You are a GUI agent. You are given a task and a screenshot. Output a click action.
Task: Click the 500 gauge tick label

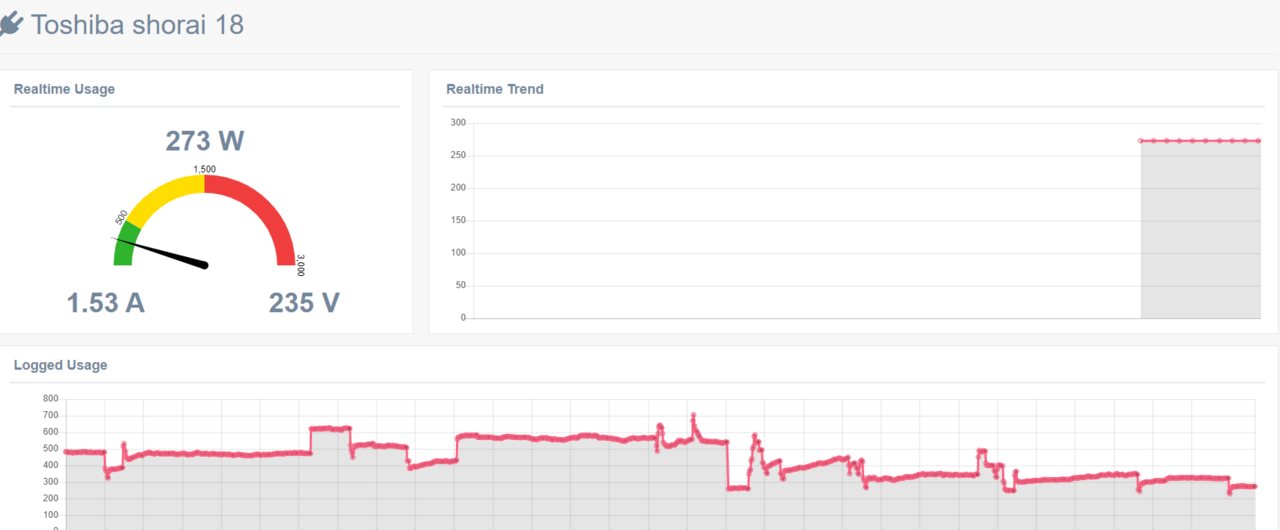coord(121,216)
